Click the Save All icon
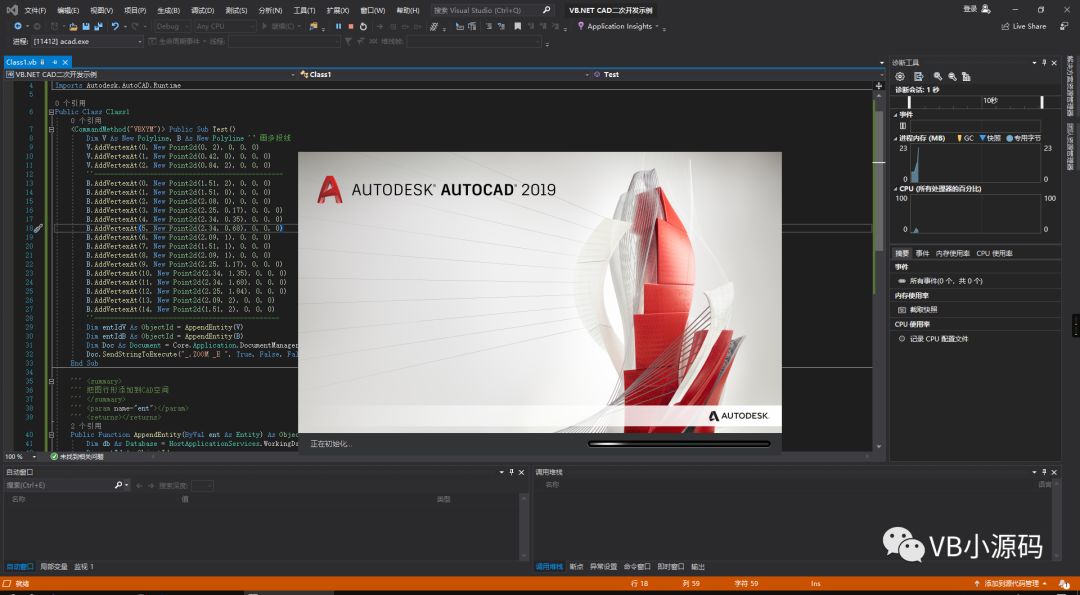 [x=98, y=26]
